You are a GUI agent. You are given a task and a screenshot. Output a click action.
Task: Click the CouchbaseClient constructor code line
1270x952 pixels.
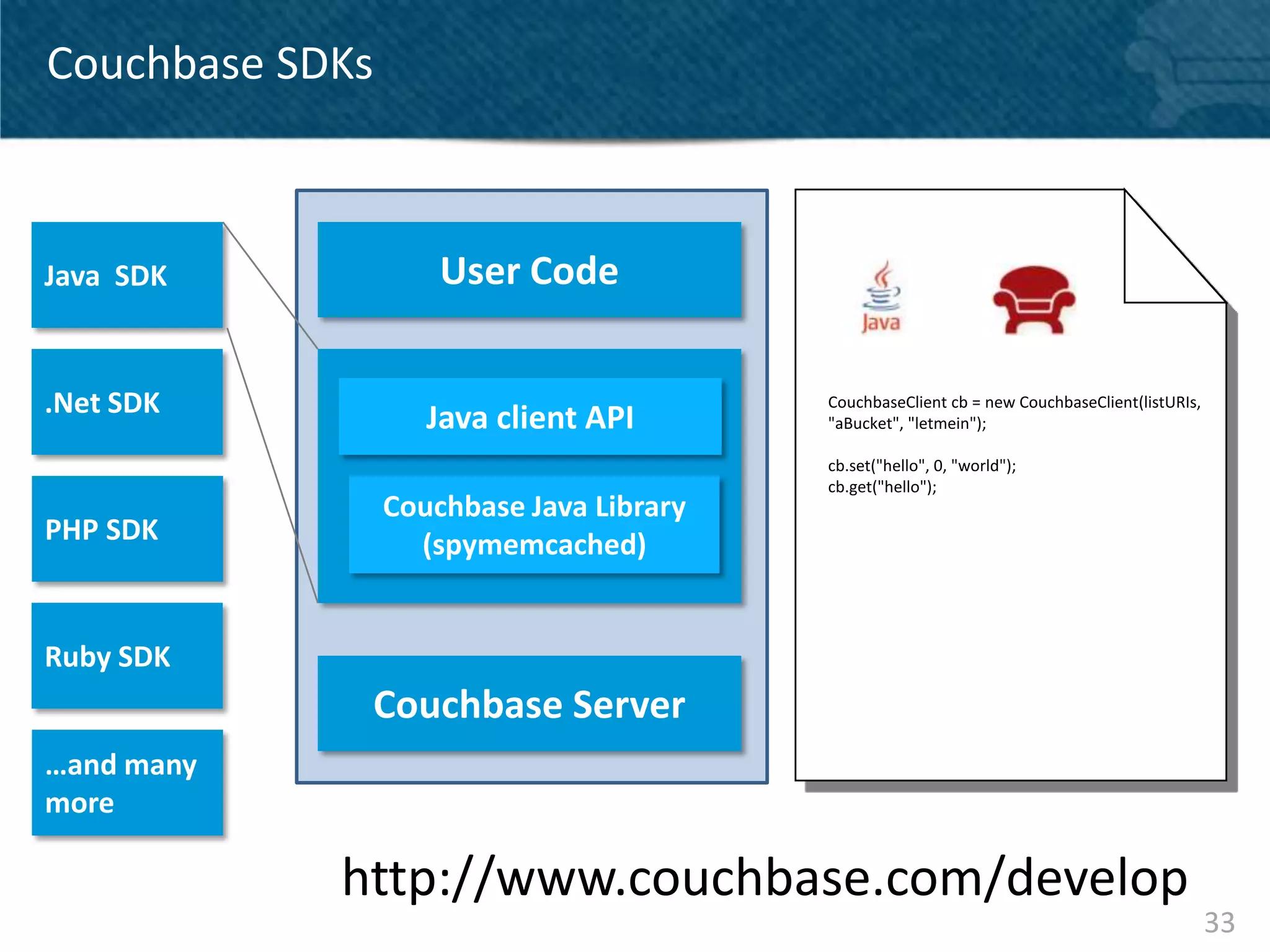1014,402
